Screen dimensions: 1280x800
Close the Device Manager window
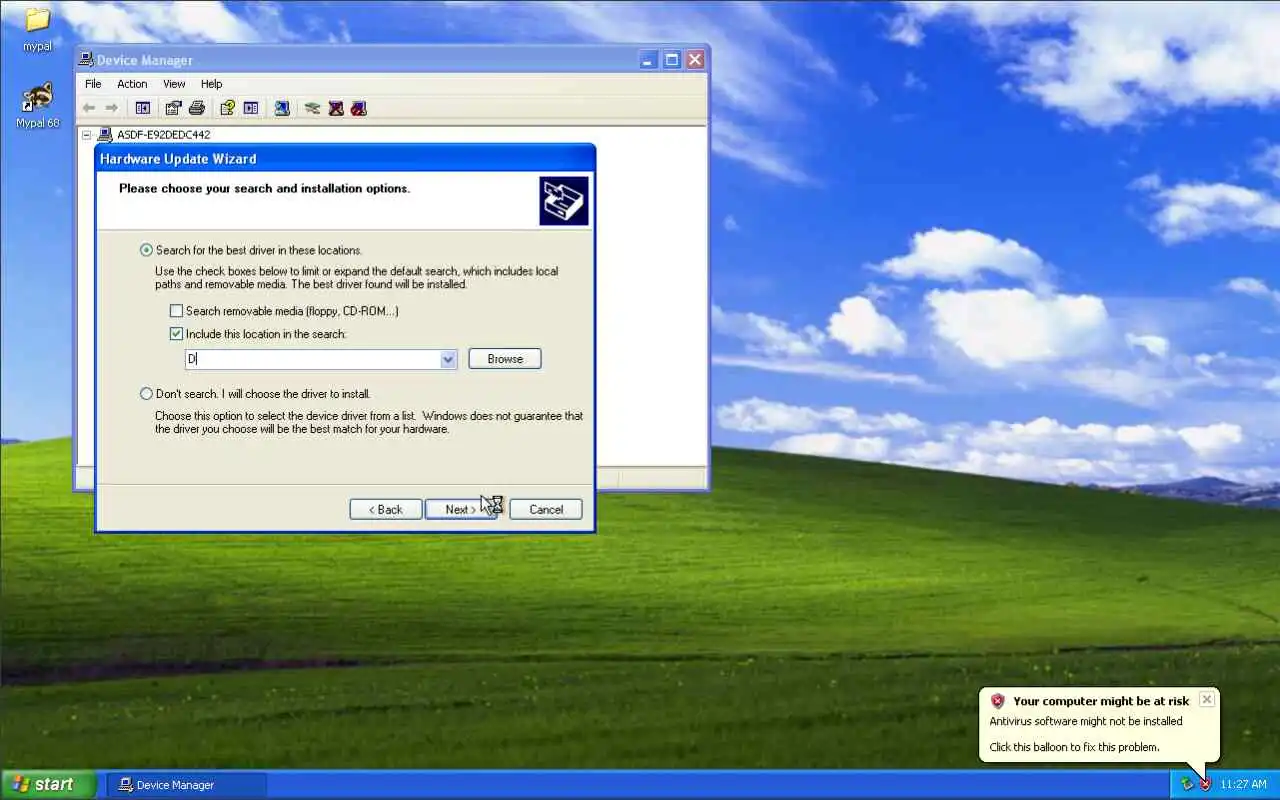695,60
